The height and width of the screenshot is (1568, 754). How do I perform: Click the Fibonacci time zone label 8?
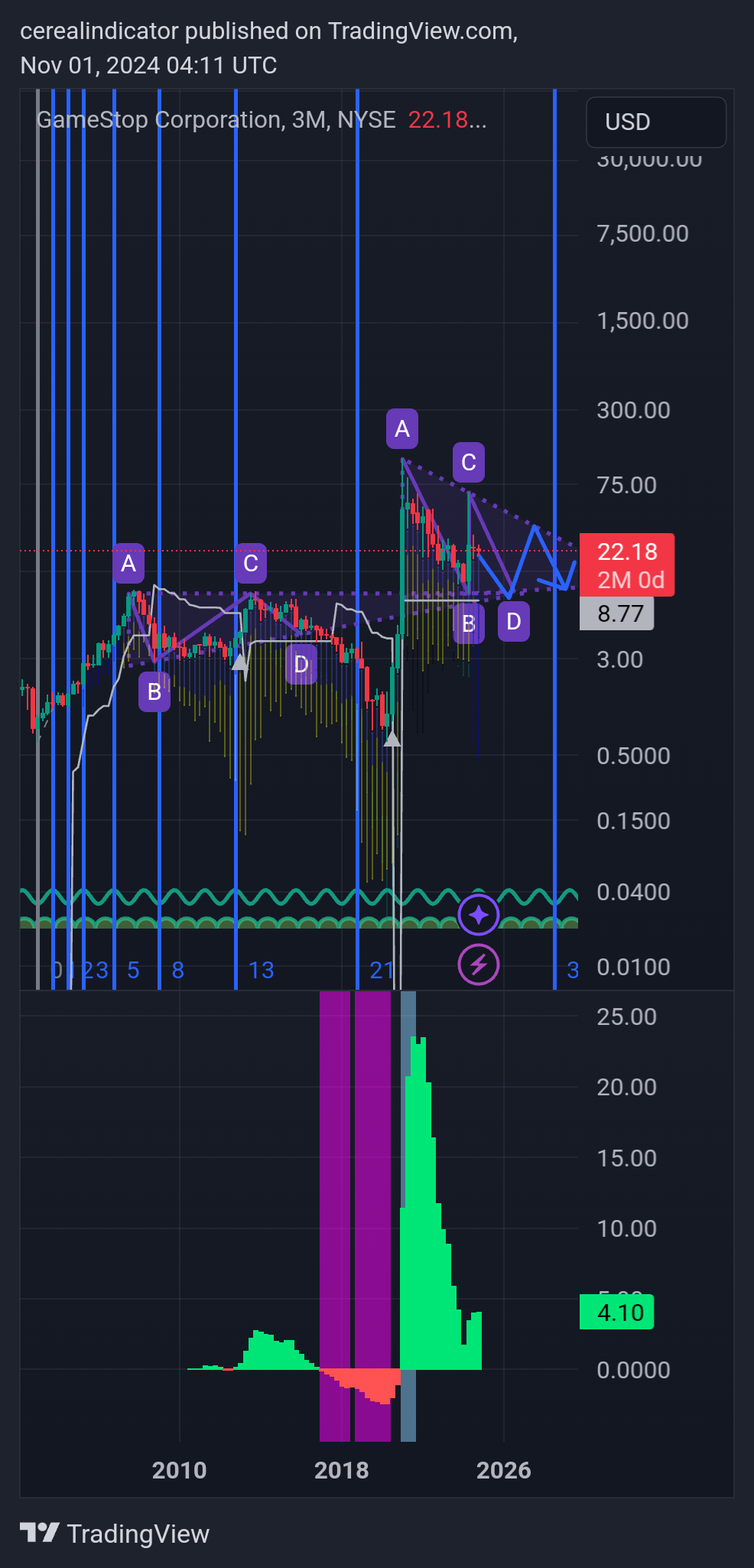pyautogui.click(x=178, y=971)
